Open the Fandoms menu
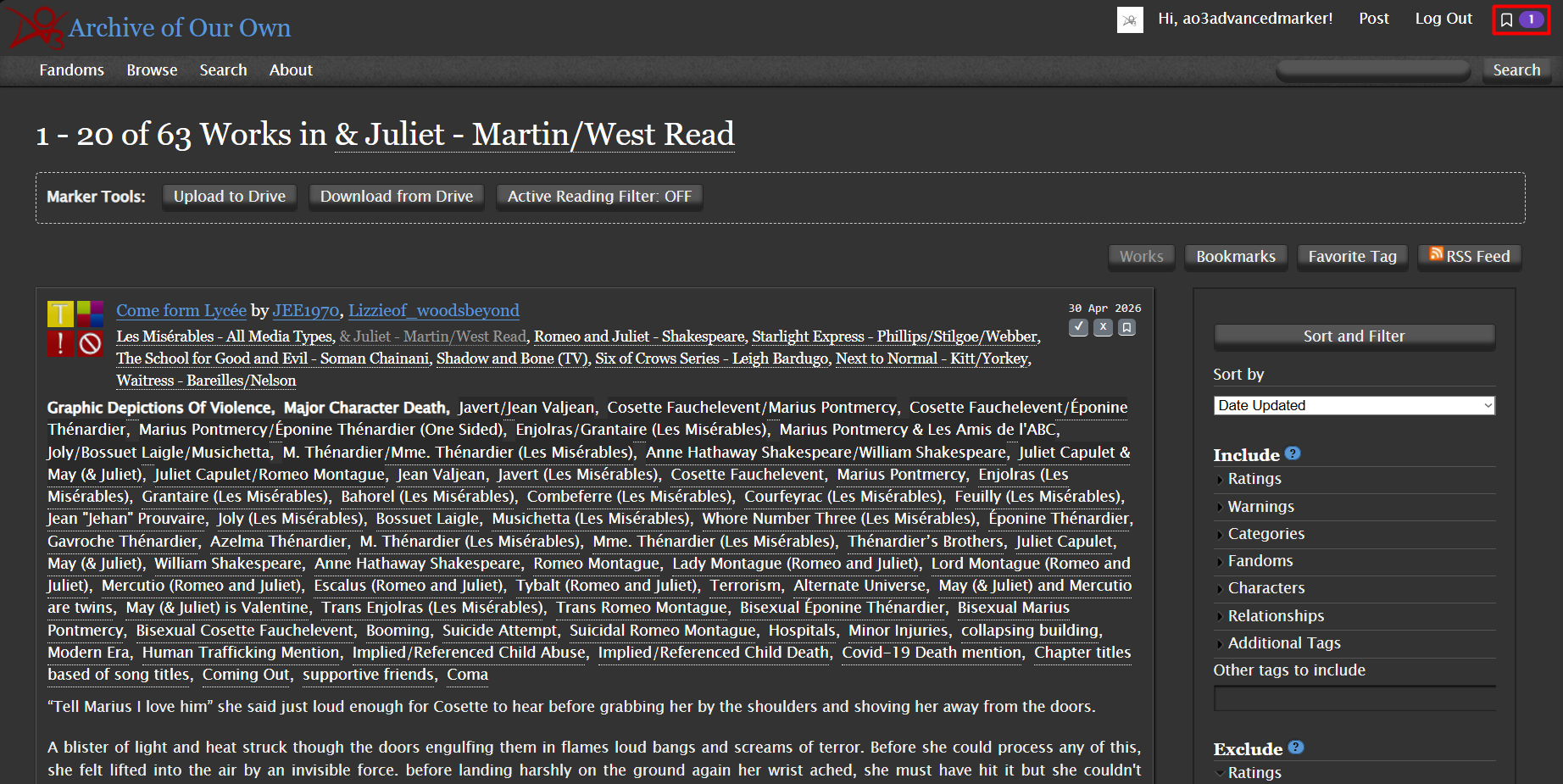Image resolution: width=1563 pixels, height=784 pixels. [x=72, y=70]
